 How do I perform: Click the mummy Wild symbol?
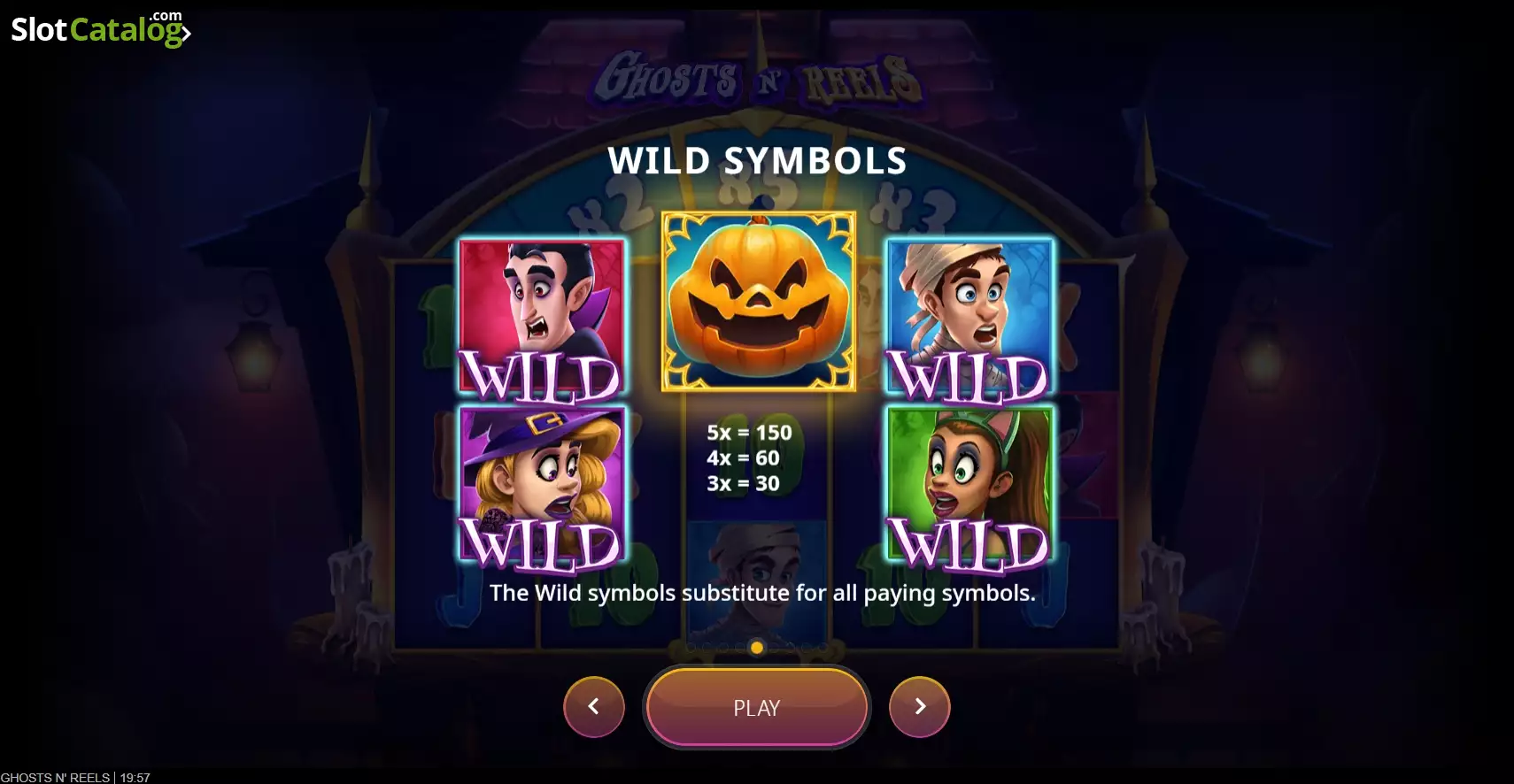(969, 318)
